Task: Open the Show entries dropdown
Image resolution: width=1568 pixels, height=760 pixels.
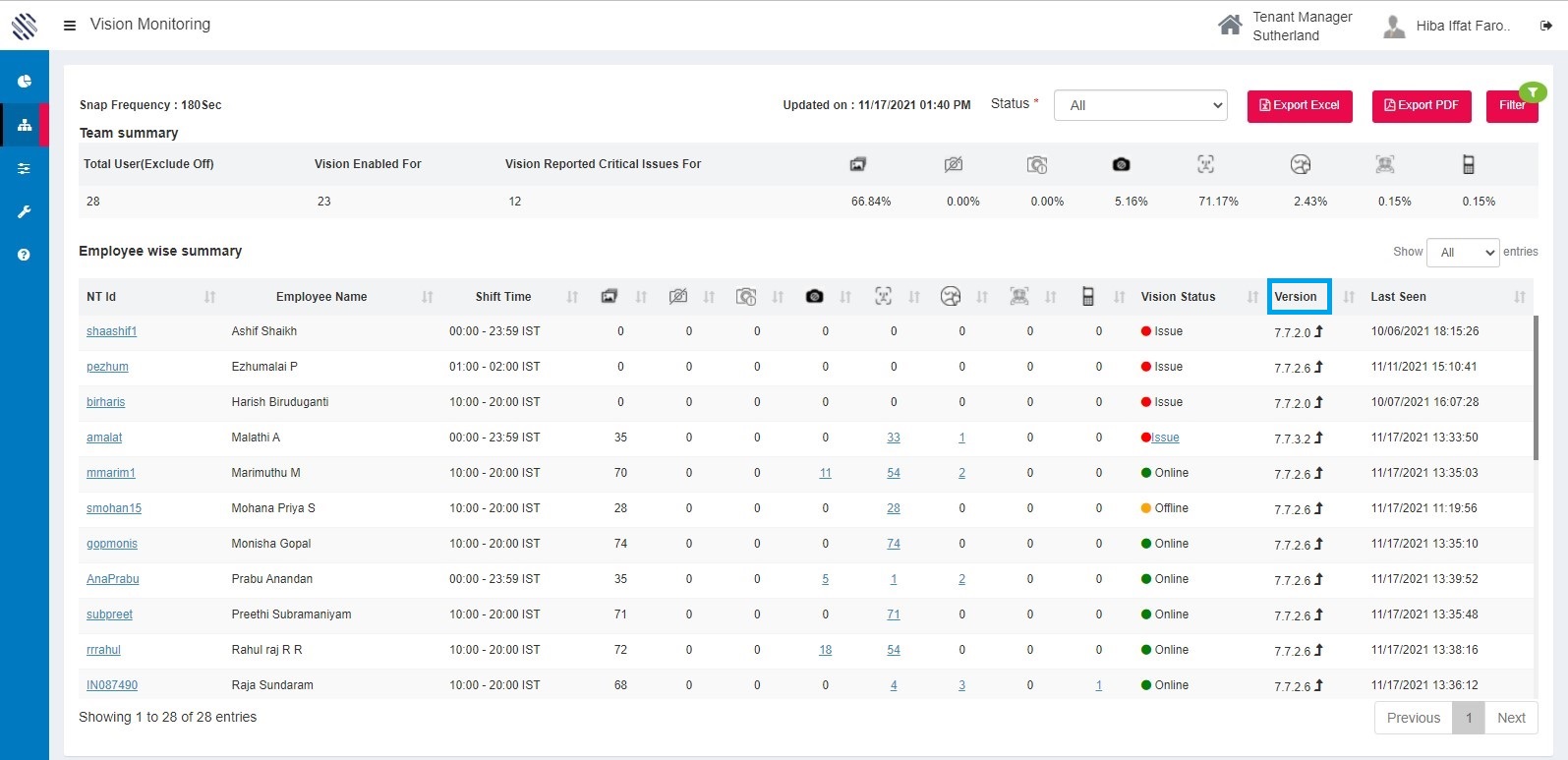Action: click(1463, 253)
